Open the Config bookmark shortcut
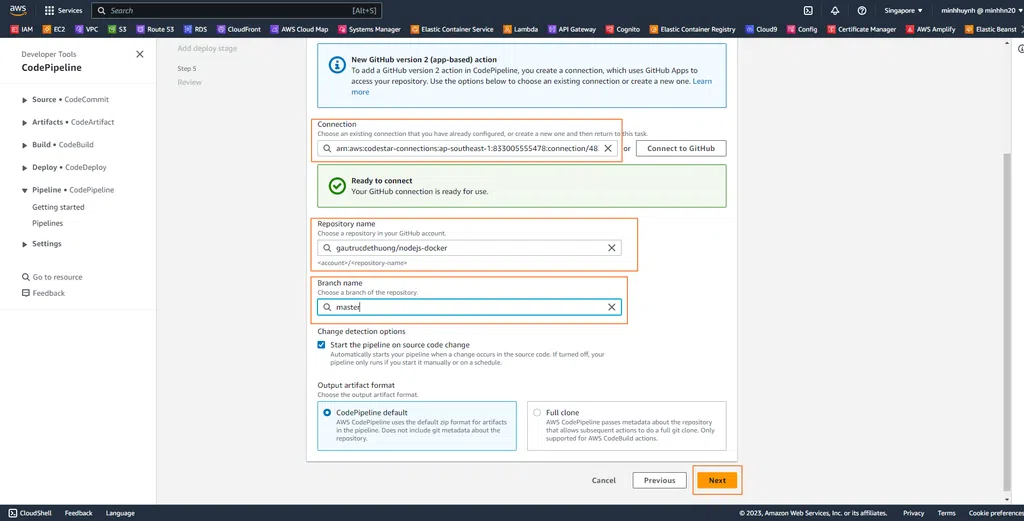1024x521 pixels. tap(802, 29)
